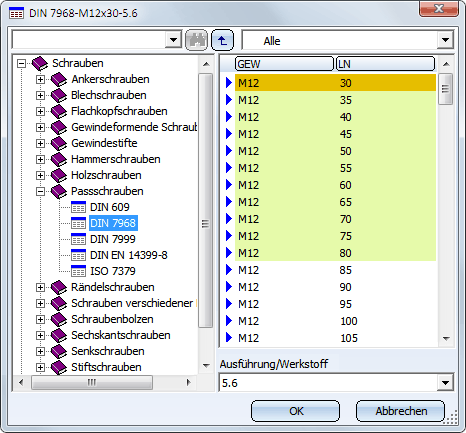The height and width of the screenshot is (433, 466).
Task: Click the LN column header
Action: (386, 64)
